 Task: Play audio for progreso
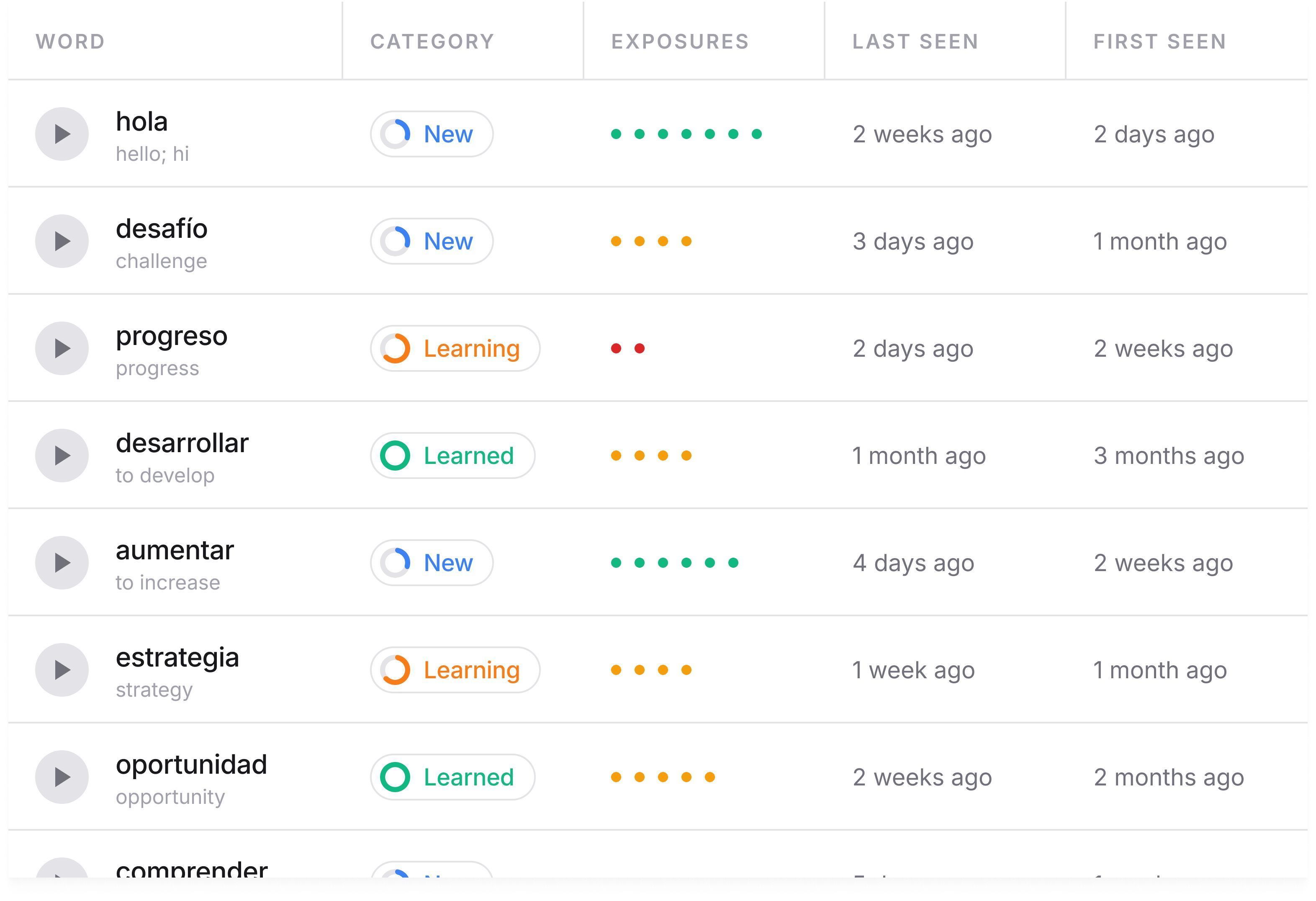coord(62,348)
